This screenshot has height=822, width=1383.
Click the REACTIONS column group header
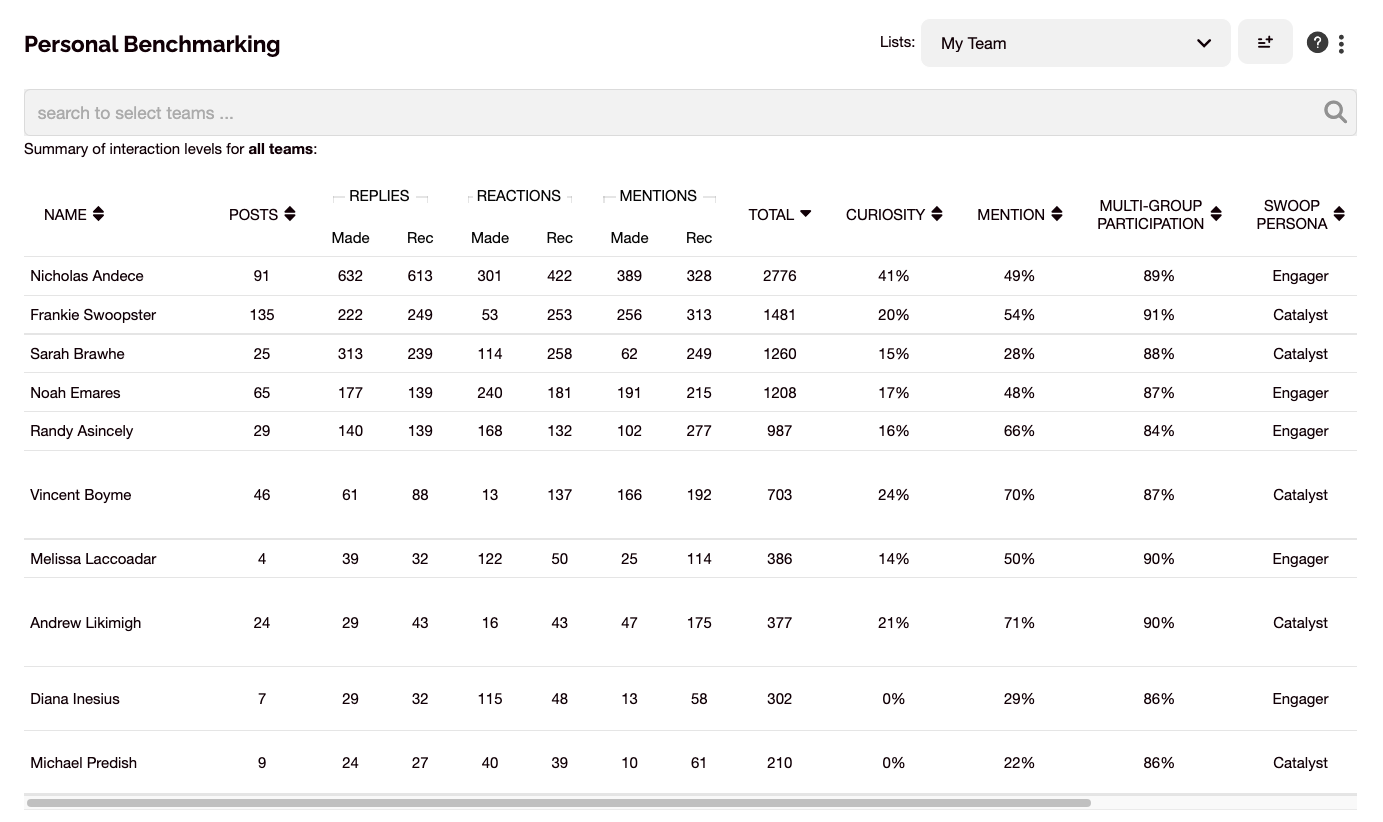pos(519,196)
